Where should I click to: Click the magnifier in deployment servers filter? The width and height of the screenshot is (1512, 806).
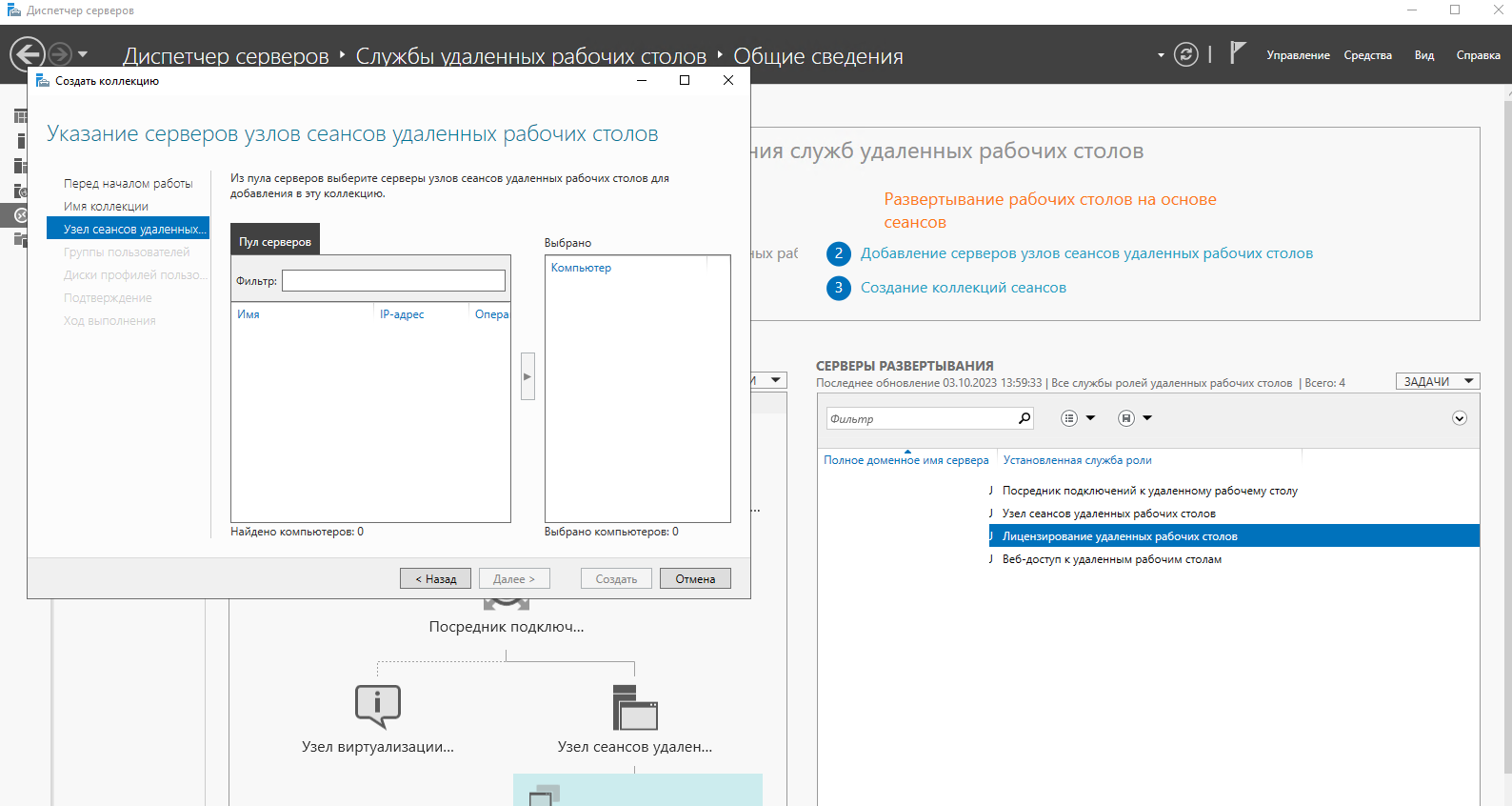1025,418
